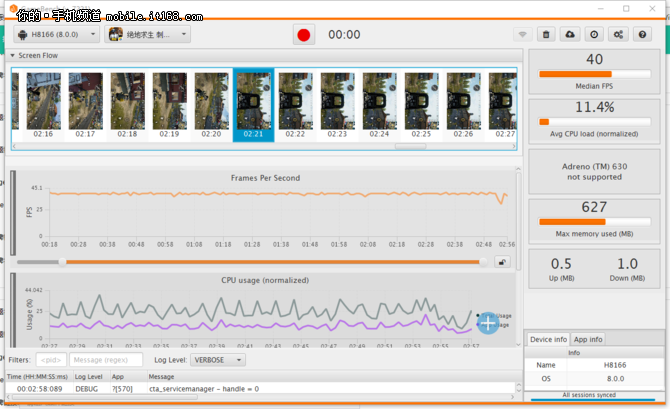Screen dimensions: 670x409
Task: Open session history clock icon
Action: (594, 34)
